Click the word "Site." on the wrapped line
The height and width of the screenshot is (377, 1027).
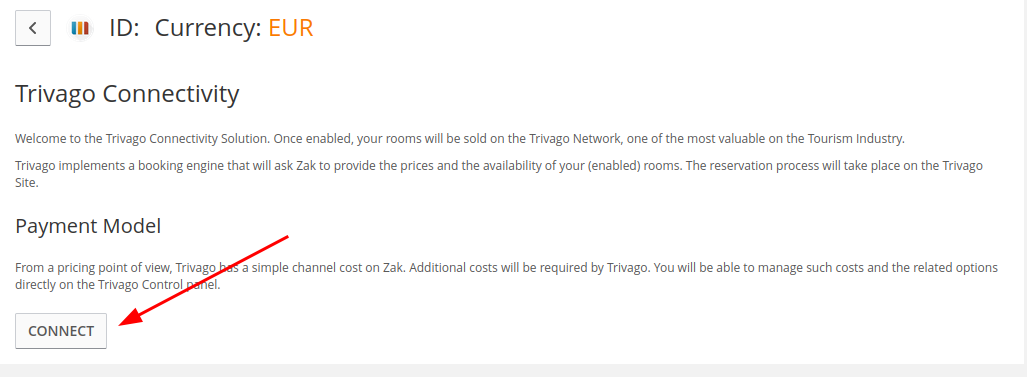(27, 184)
